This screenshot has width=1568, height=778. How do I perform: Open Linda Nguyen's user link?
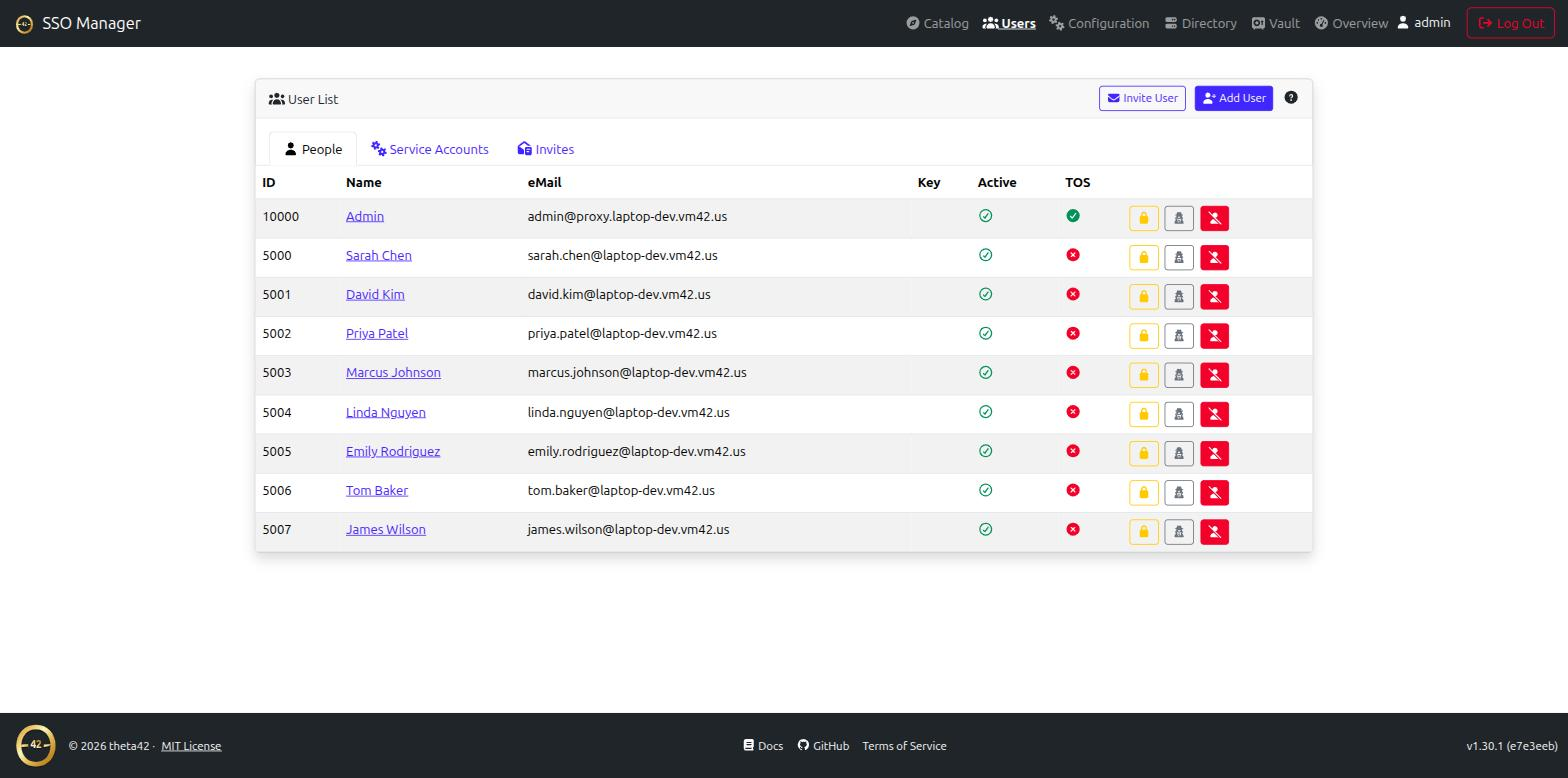386,412
